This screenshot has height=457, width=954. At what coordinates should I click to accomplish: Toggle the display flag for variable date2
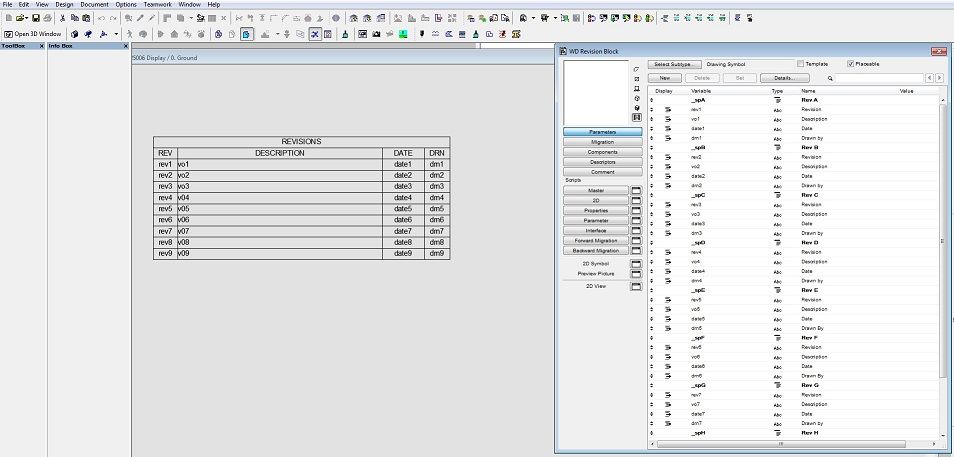point(668,176)
